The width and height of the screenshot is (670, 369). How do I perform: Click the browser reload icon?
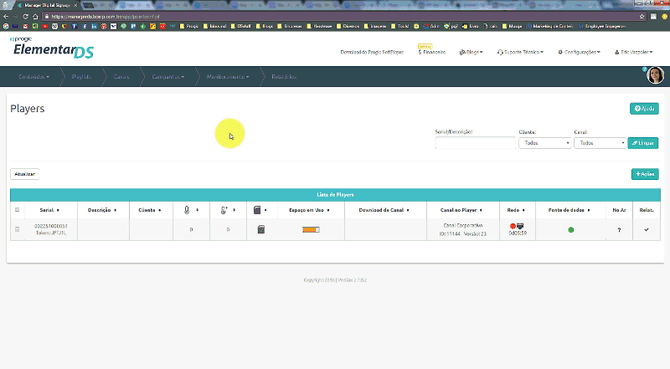coord(25,16)
